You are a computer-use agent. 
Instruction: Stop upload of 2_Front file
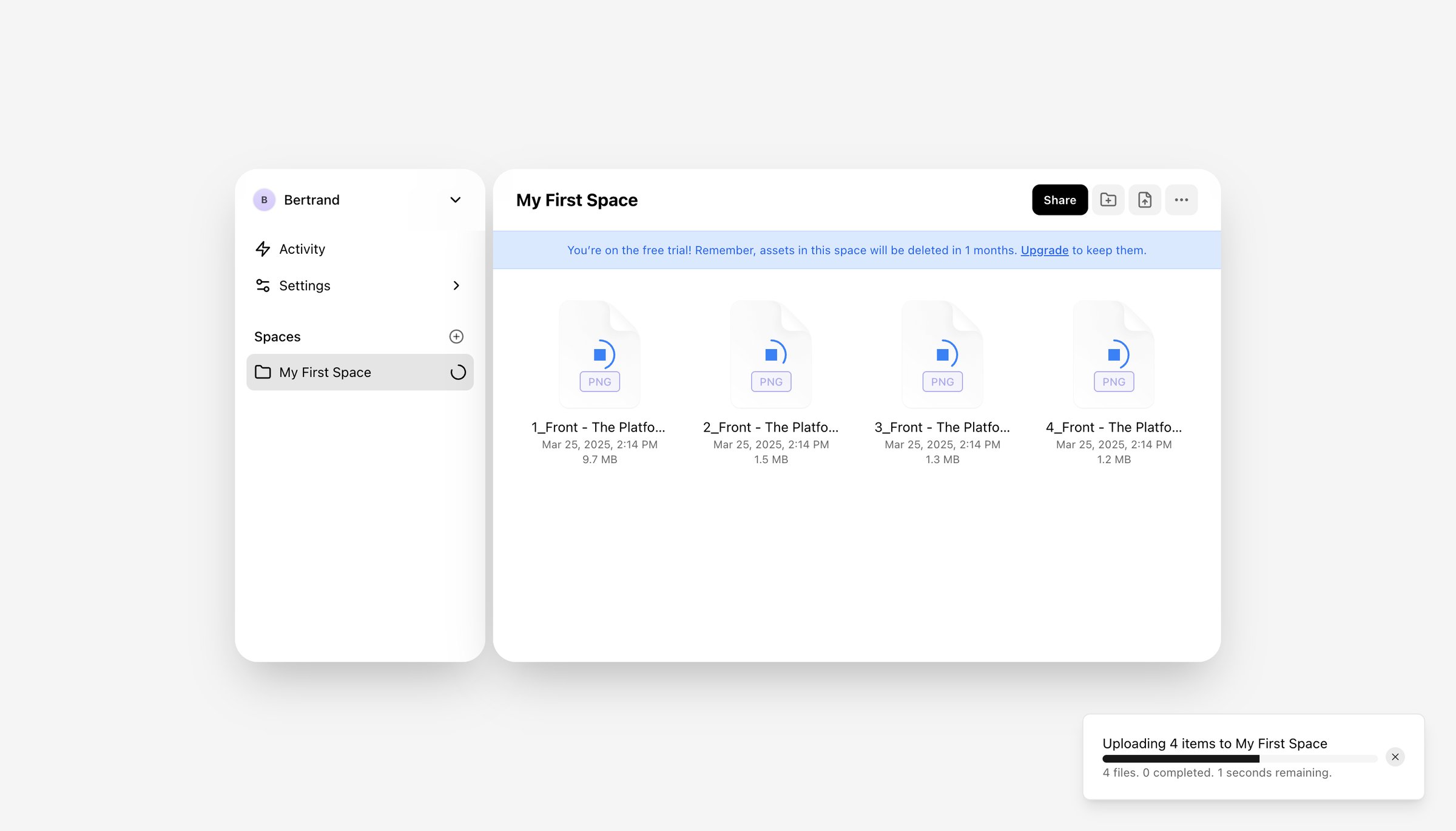[771, 354]
